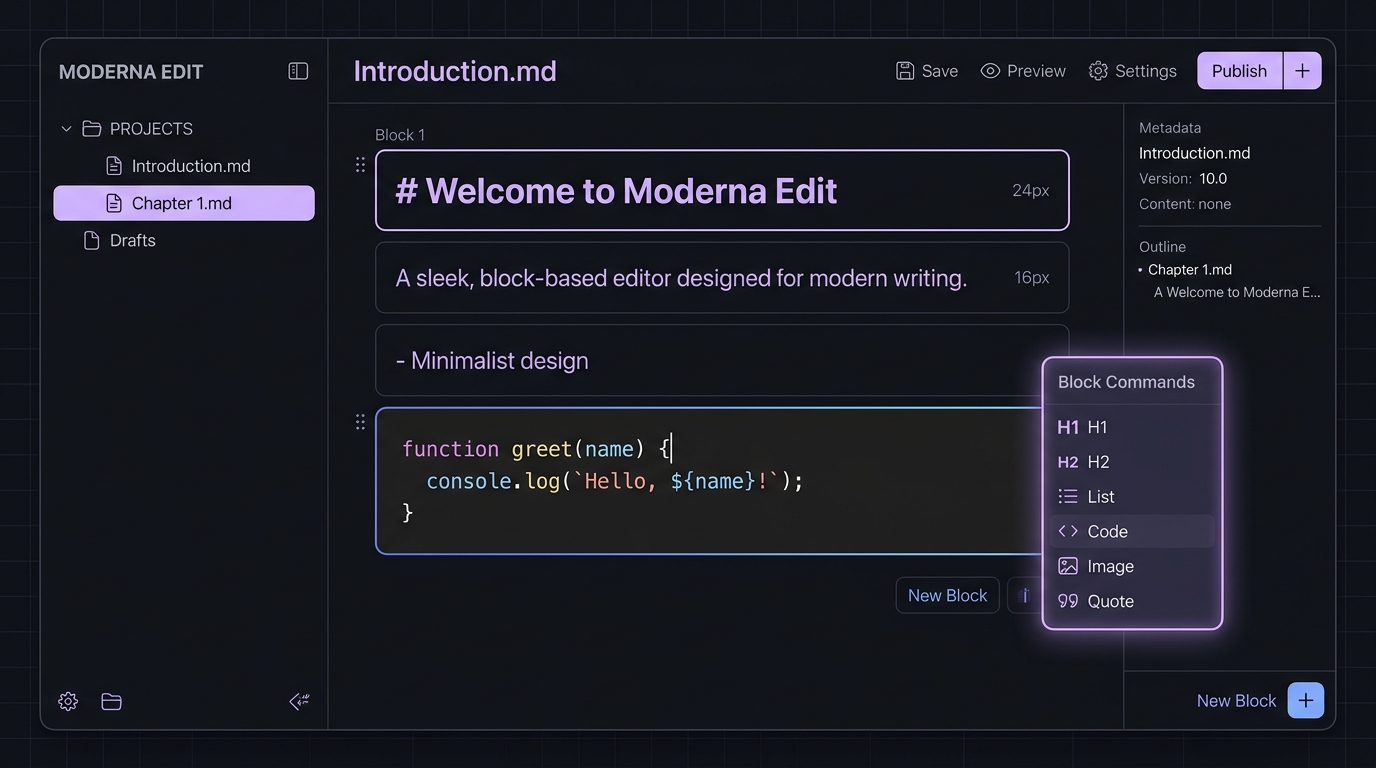
Task: Choose Code from Block Commands
Action: click(1132, 531)
